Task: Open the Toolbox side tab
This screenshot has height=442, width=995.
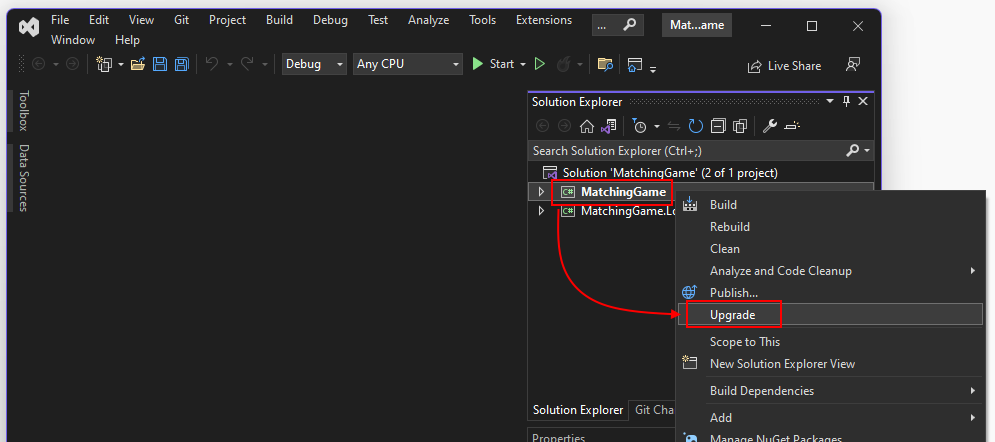Action: [x=23, y=111]
